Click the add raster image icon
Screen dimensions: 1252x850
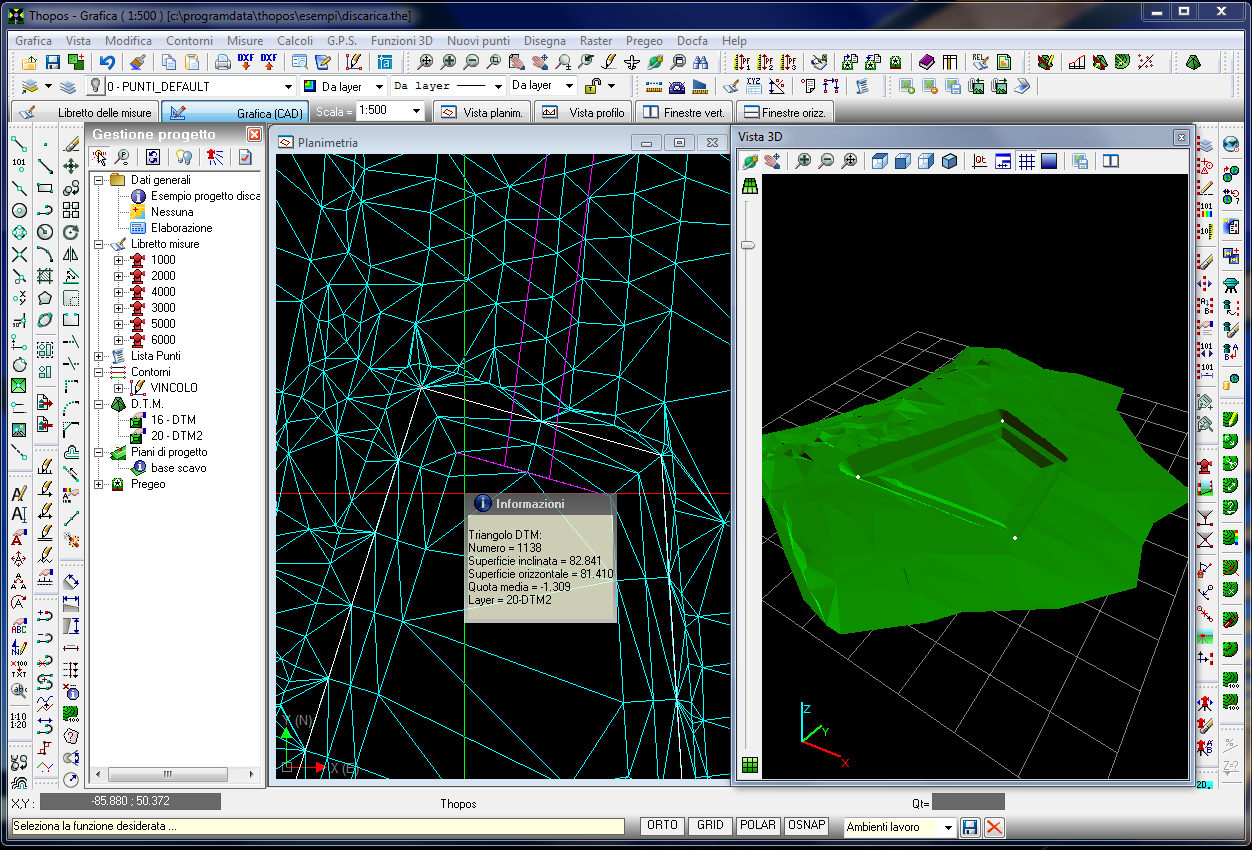pyautogui.click(x=906, y=86)
